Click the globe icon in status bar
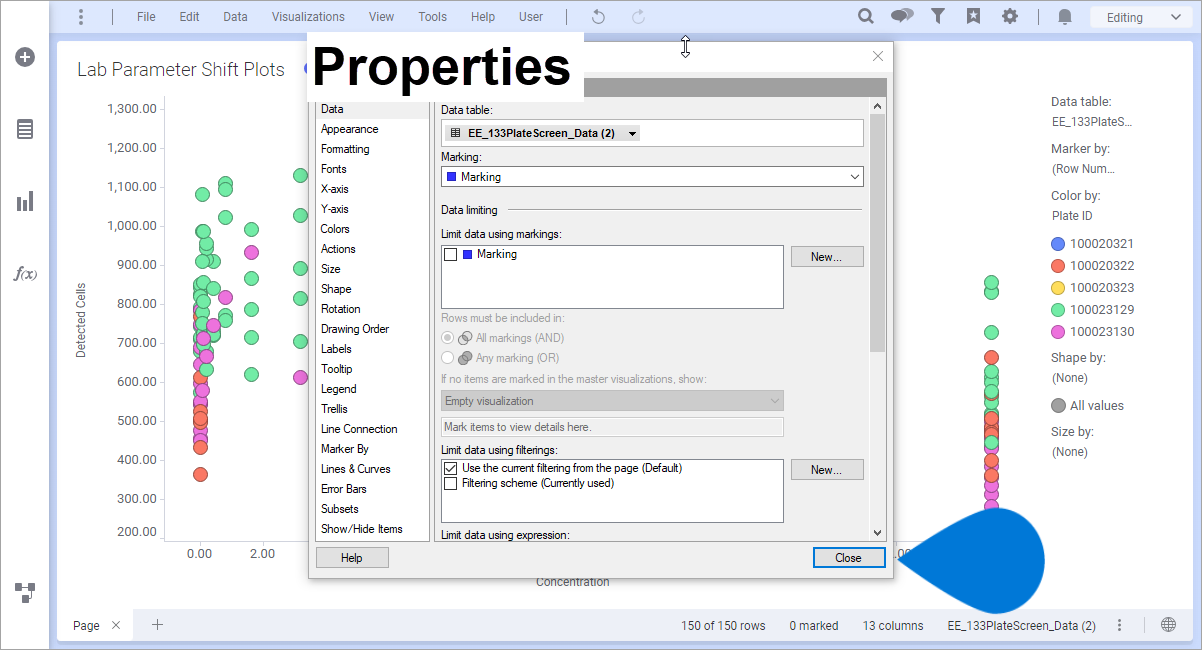This screenshot has height=650, width=1202. pos(1168,625)
